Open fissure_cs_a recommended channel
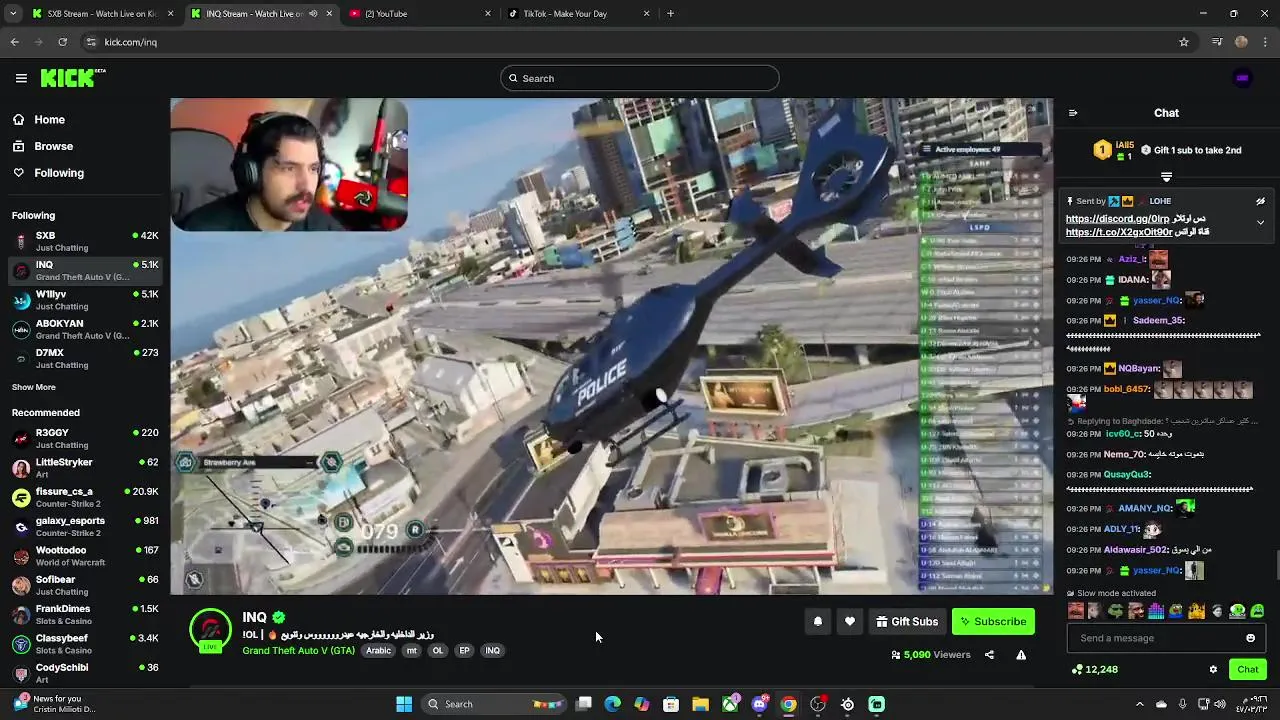 point(85,497)
